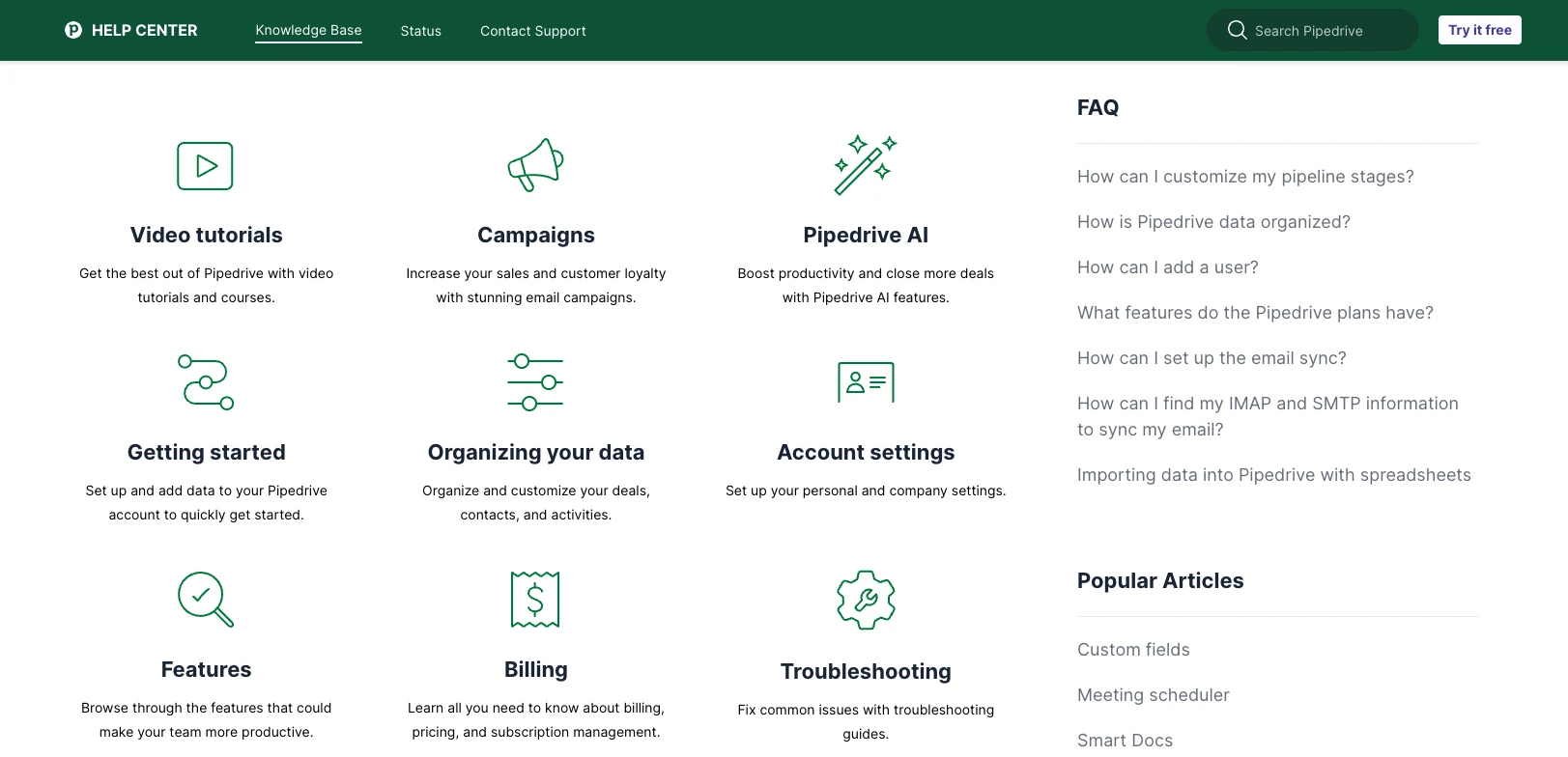Image resolution: width=1568 pixels, height=757 pixels.
Task: Go to the HELP CENTER home link
Action: pyautogui.click(x=131, y=30)
